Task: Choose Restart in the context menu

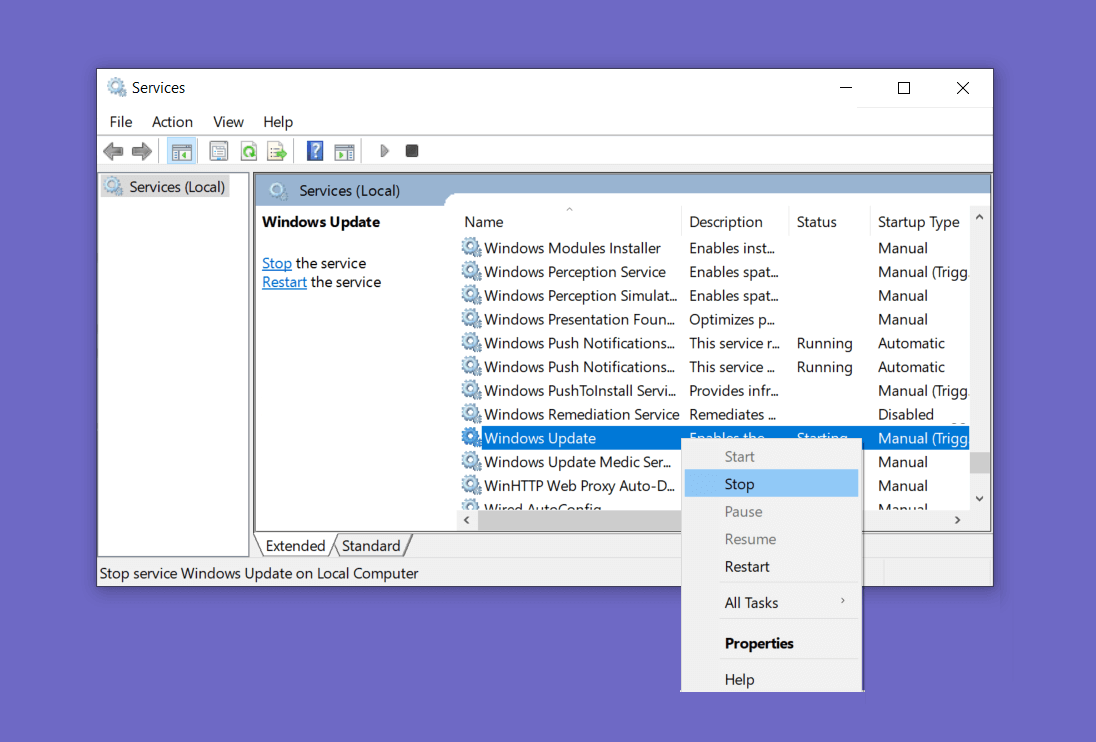Action: tap(771, 567)
